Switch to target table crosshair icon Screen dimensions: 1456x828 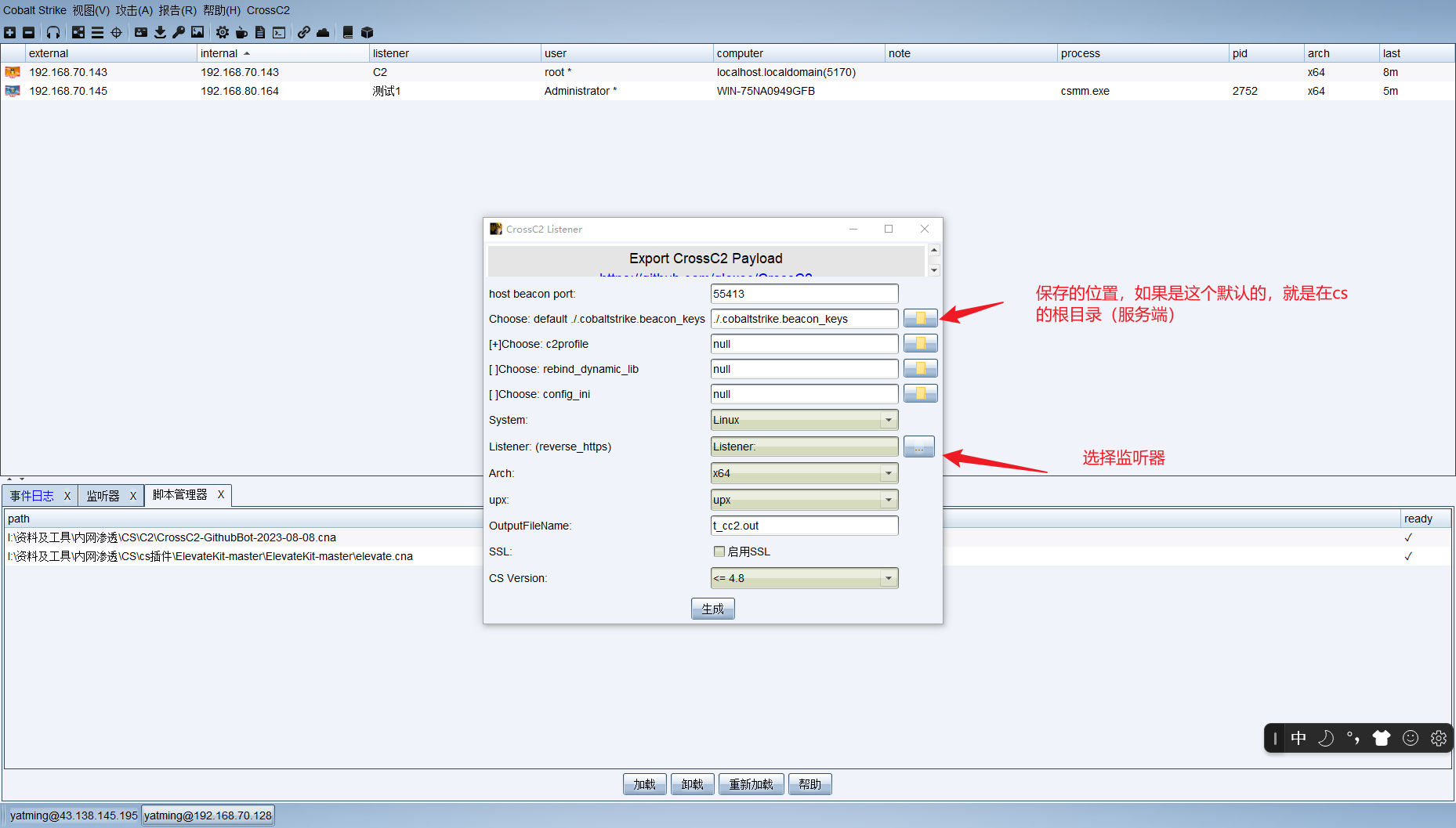click(x=116, y=32)
